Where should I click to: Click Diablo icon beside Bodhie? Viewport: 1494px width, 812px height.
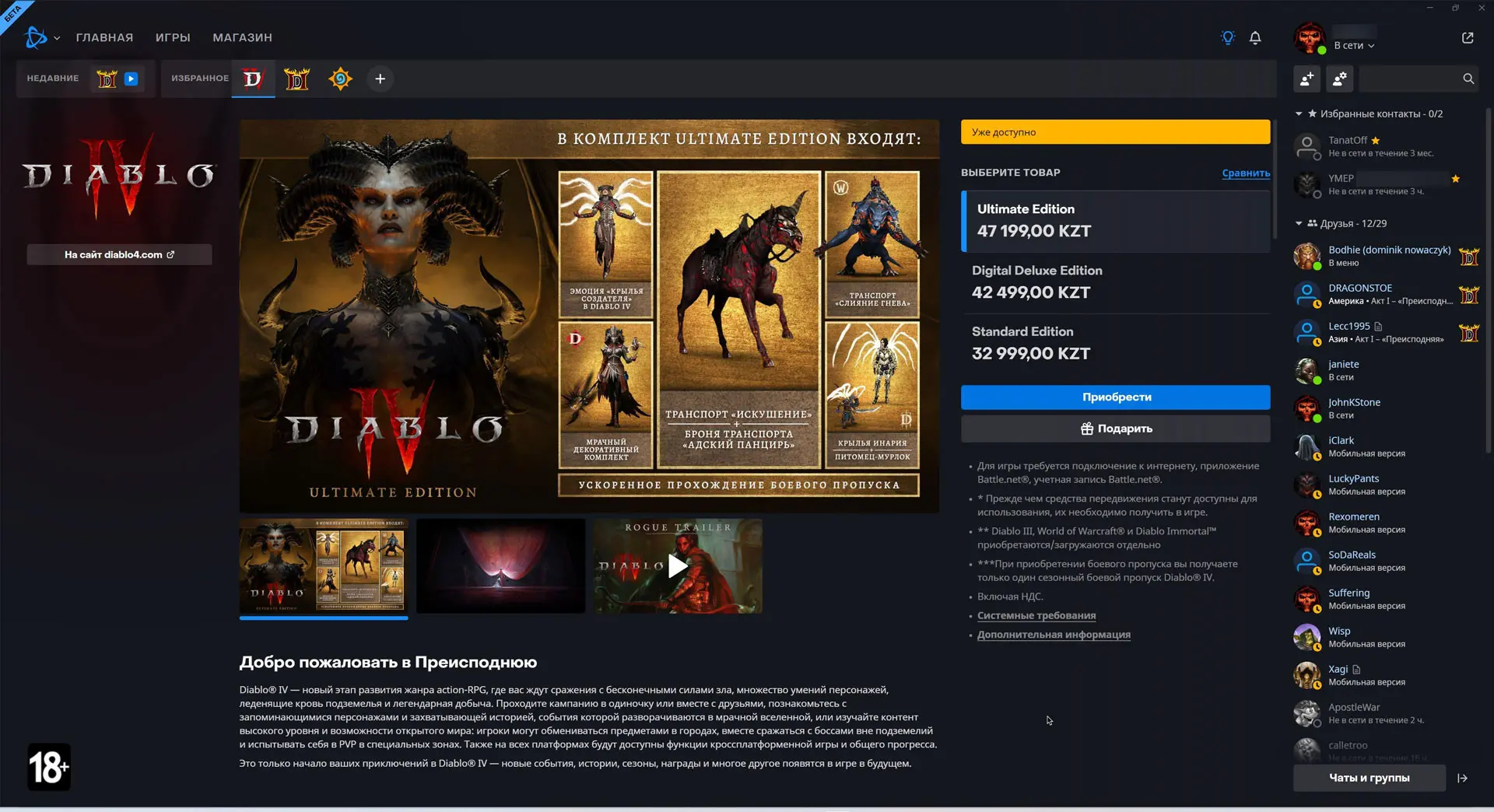click(1469, 257)
